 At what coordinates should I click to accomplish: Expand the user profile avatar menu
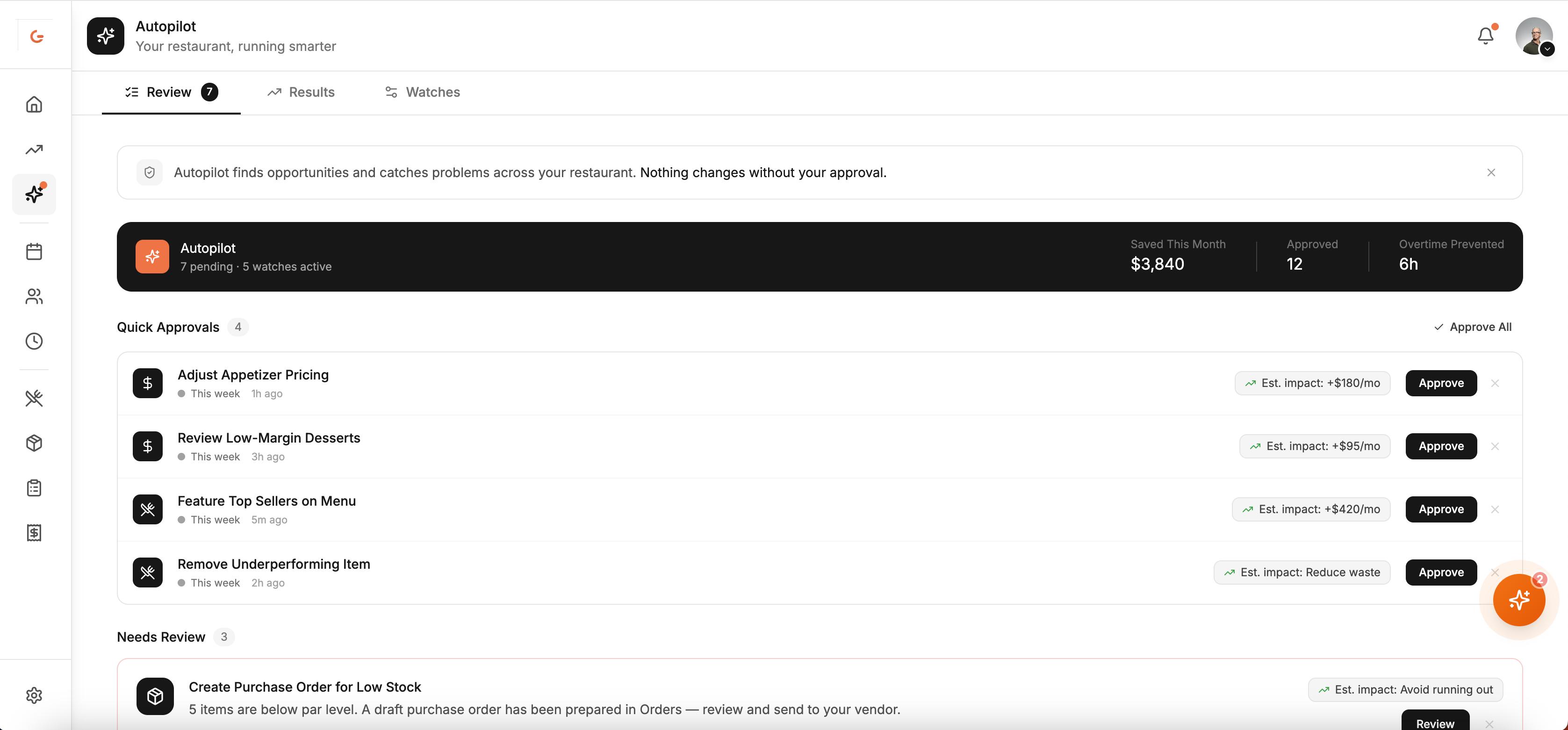[1534, 36]
